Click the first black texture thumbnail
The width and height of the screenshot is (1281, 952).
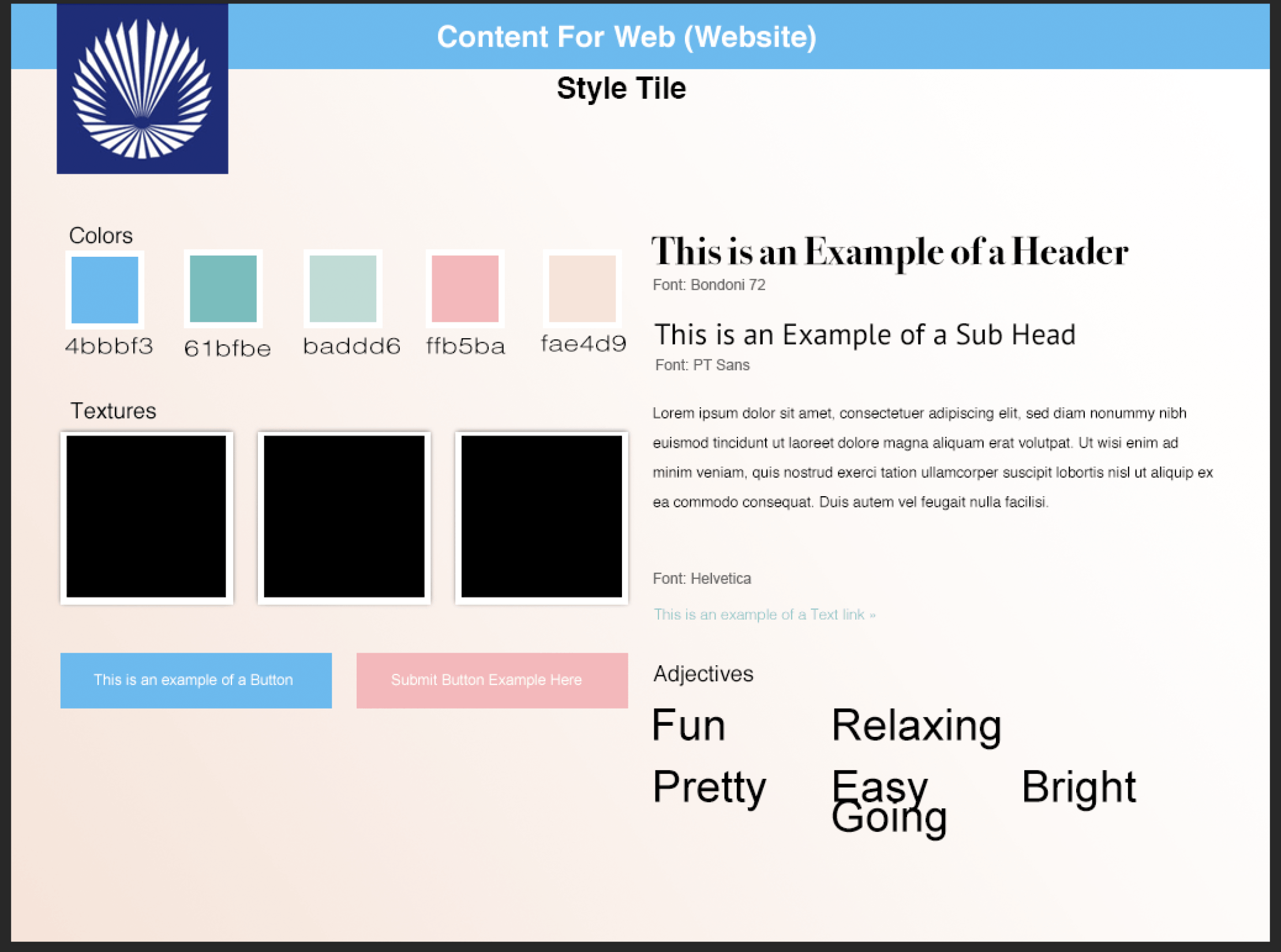[147, 518]
